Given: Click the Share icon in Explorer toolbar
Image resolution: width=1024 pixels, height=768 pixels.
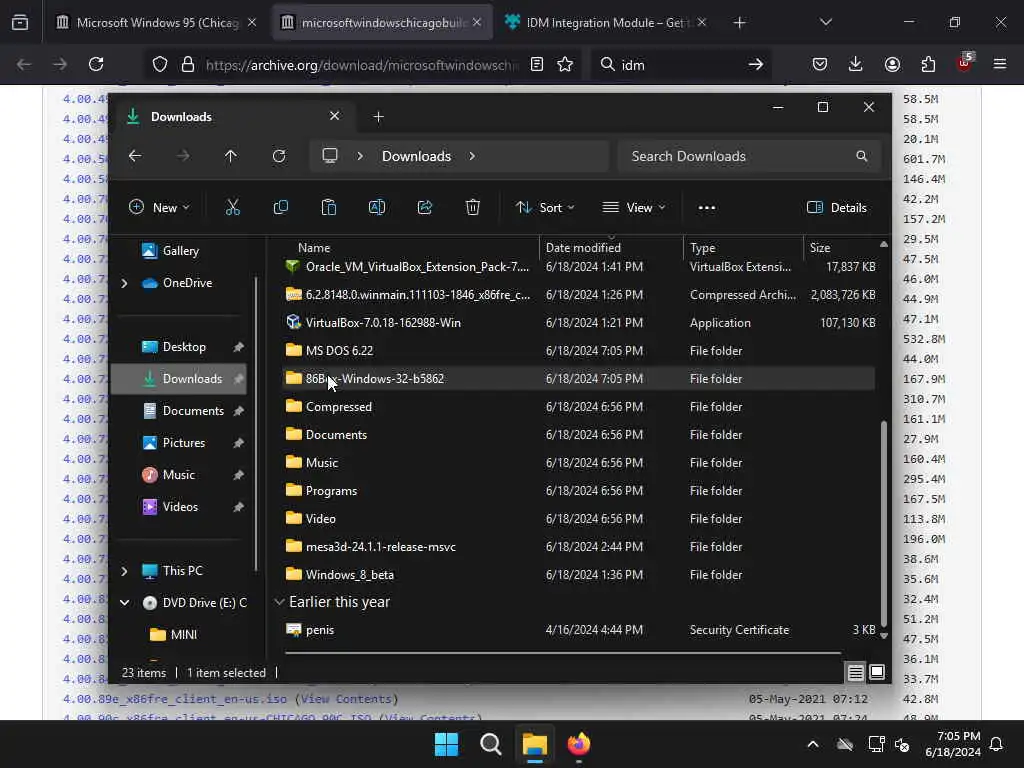Looking at the screenshot, I should click(x=424, y=208).
